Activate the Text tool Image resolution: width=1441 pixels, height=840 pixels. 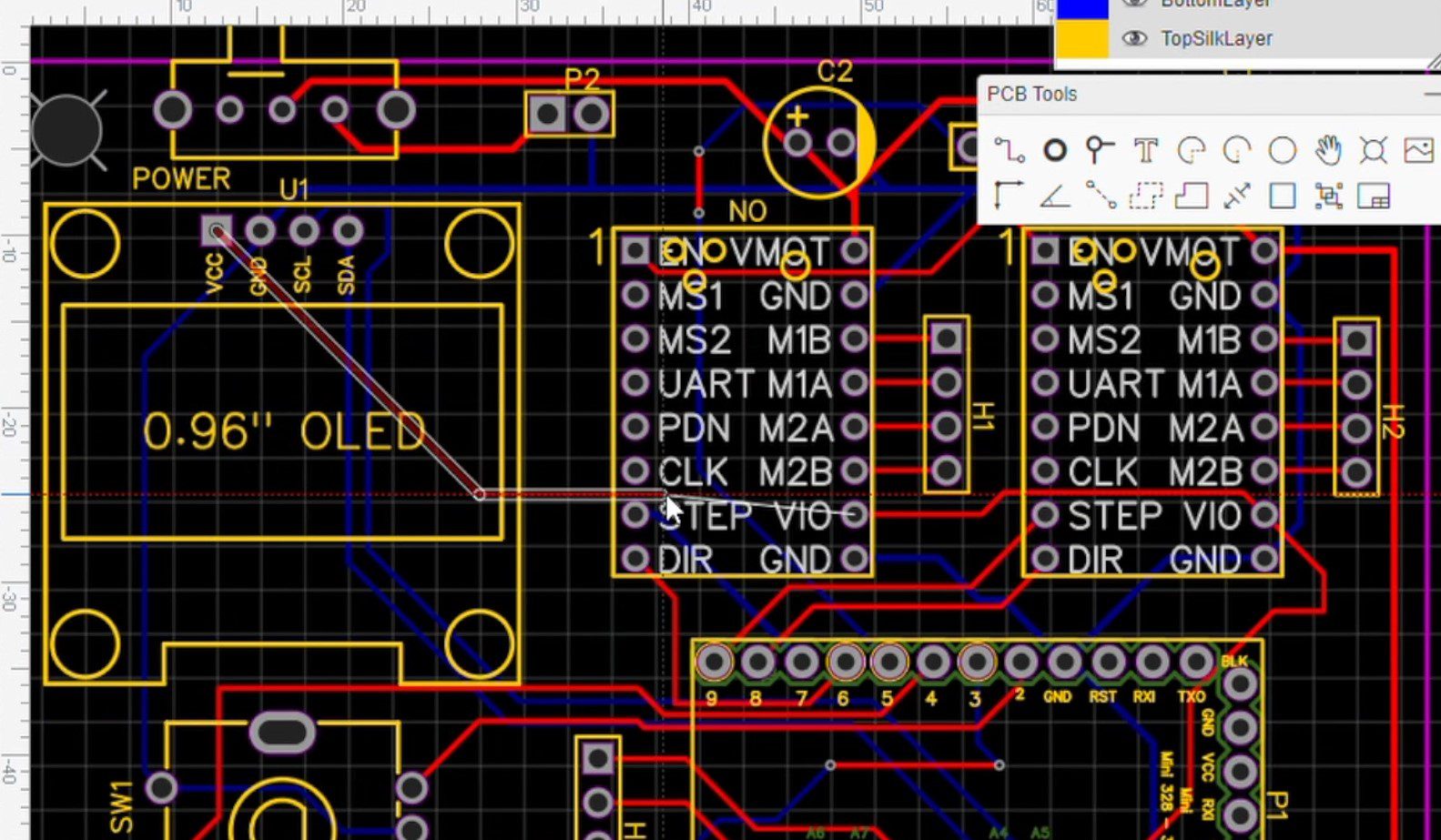pyautogui.click(x=1145, y=150)
